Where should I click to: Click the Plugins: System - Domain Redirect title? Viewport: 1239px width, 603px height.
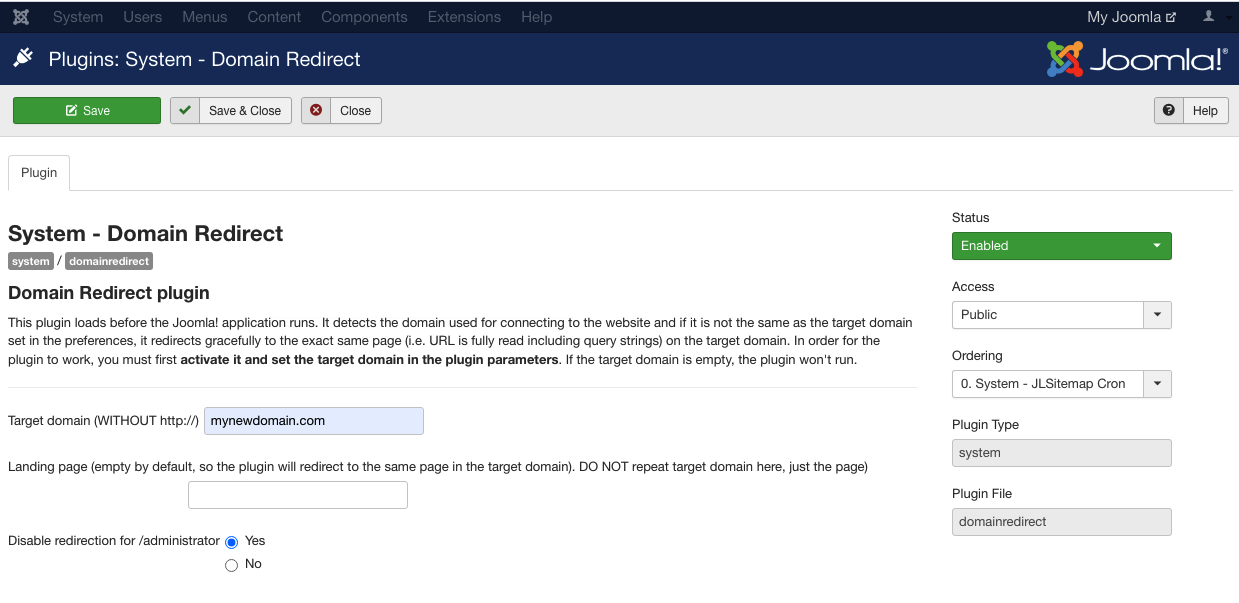(205, 59)
